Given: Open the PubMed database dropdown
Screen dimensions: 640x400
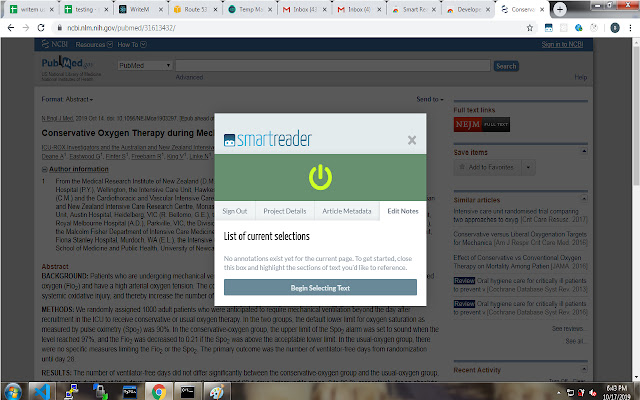Looking at the screenshot, I should click(145, 65).
